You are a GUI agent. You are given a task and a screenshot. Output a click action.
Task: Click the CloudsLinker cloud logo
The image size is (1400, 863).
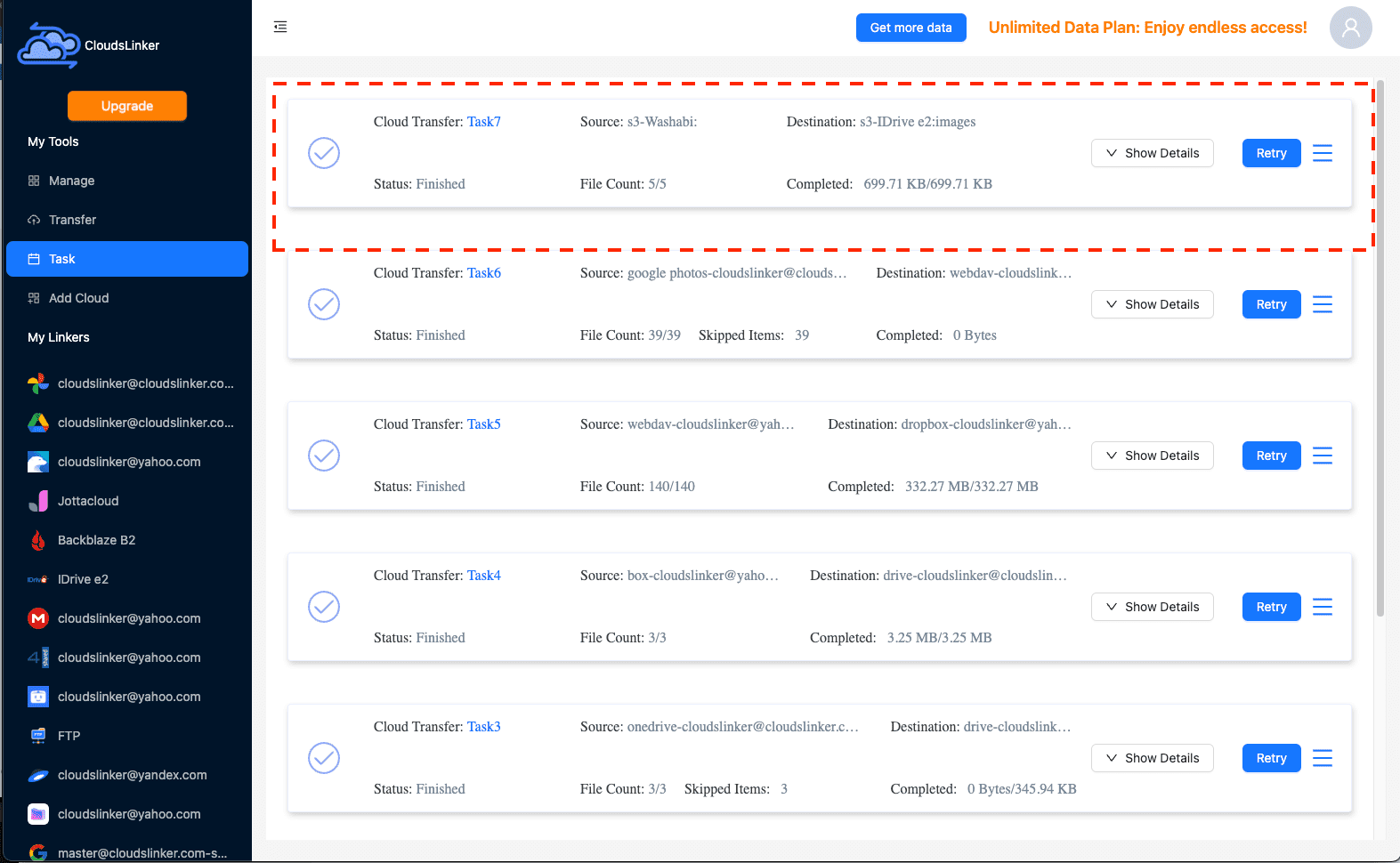(49, 45)
